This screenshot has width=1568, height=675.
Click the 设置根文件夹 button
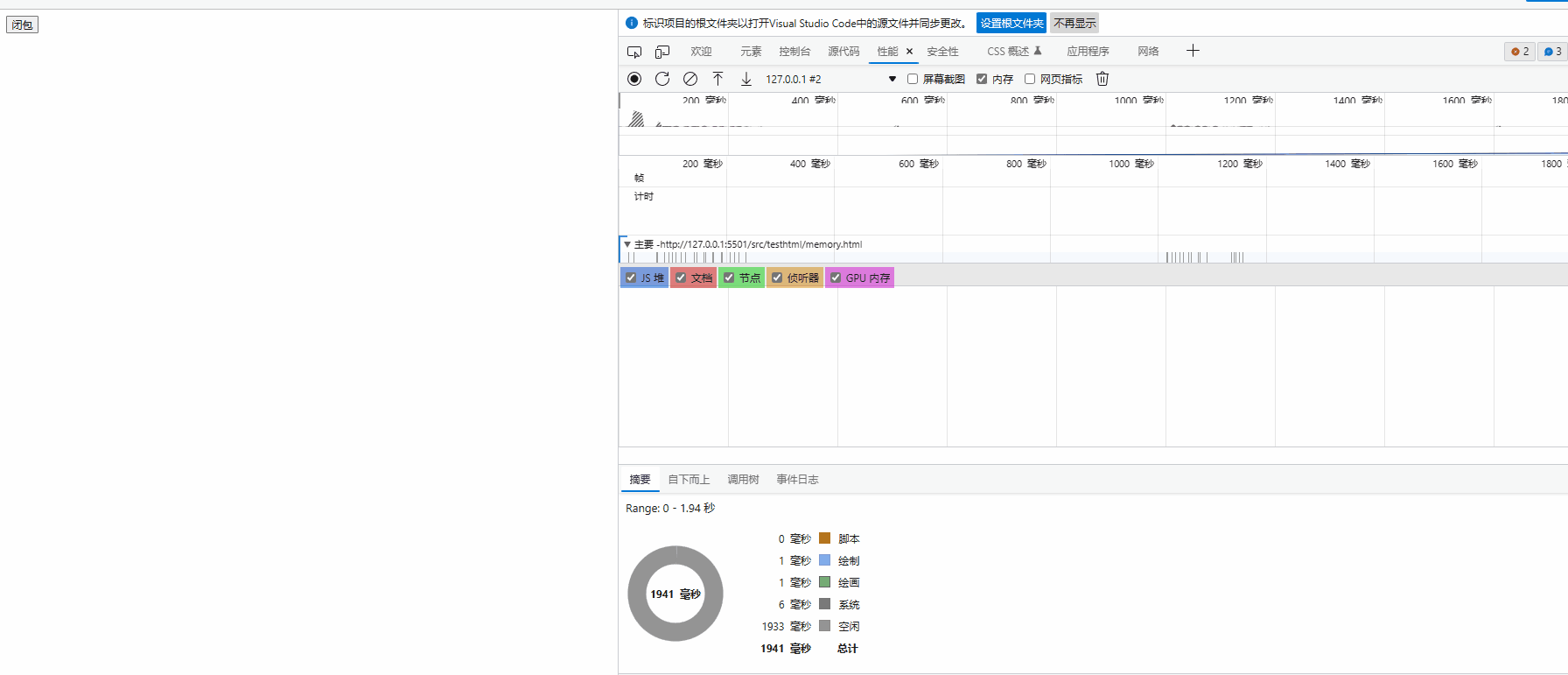tap(1011, 23)
